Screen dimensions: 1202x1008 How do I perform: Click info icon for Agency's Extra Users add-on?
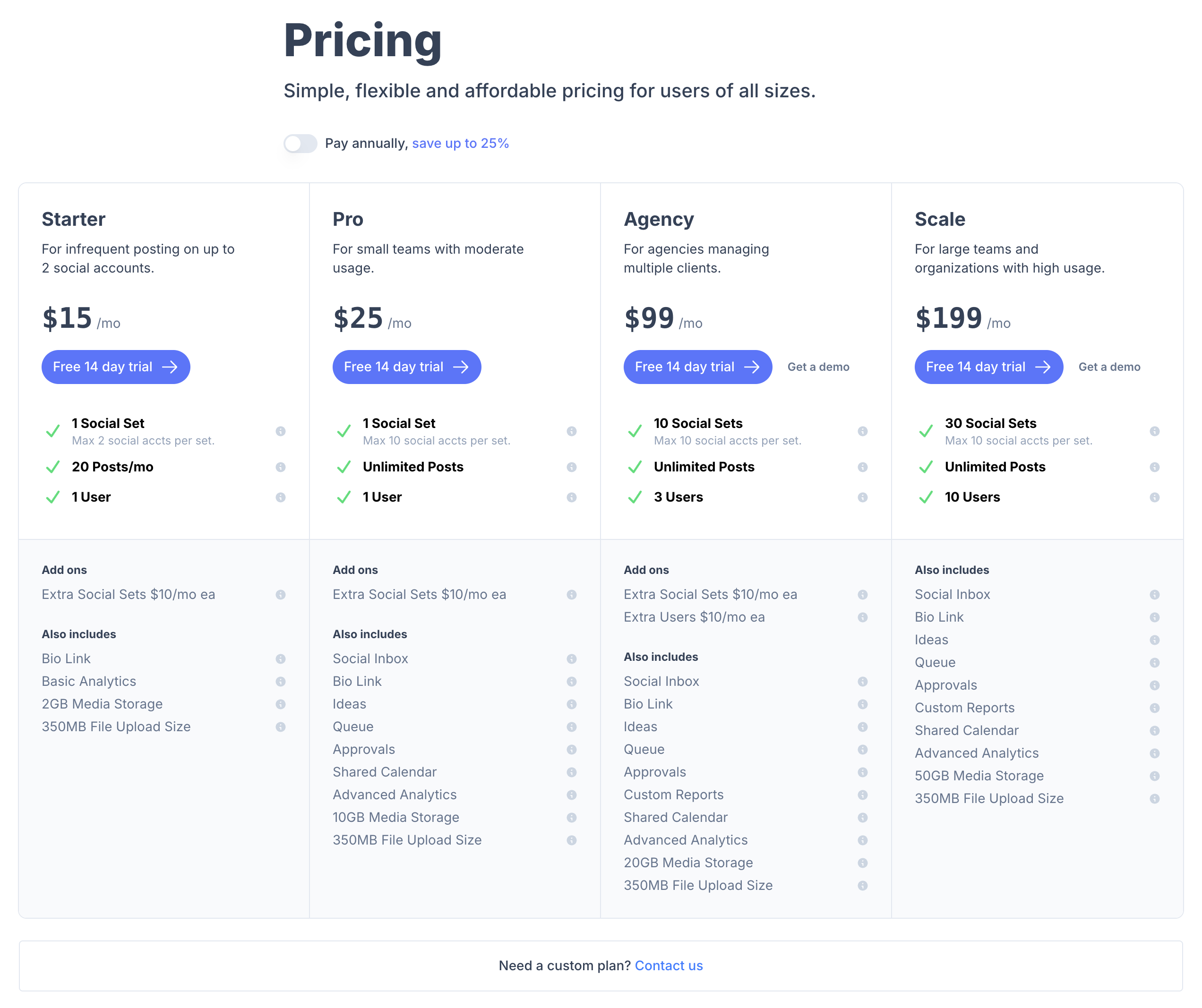coord(863,617)
